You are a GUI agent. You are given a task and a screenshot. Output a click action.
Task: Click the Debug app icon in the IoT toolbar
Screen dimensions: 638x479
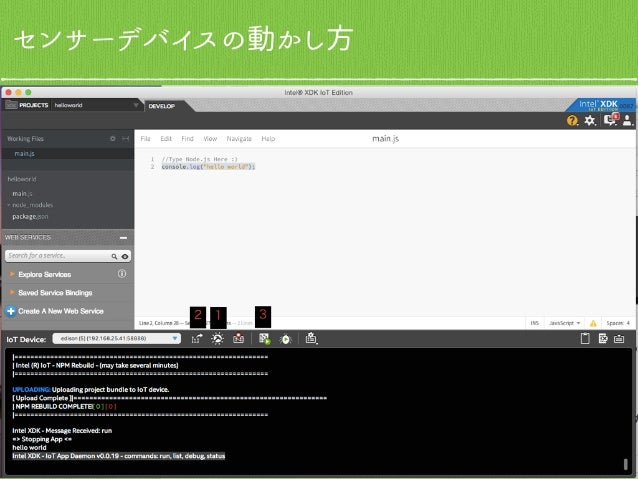click(x=286, y=339)
